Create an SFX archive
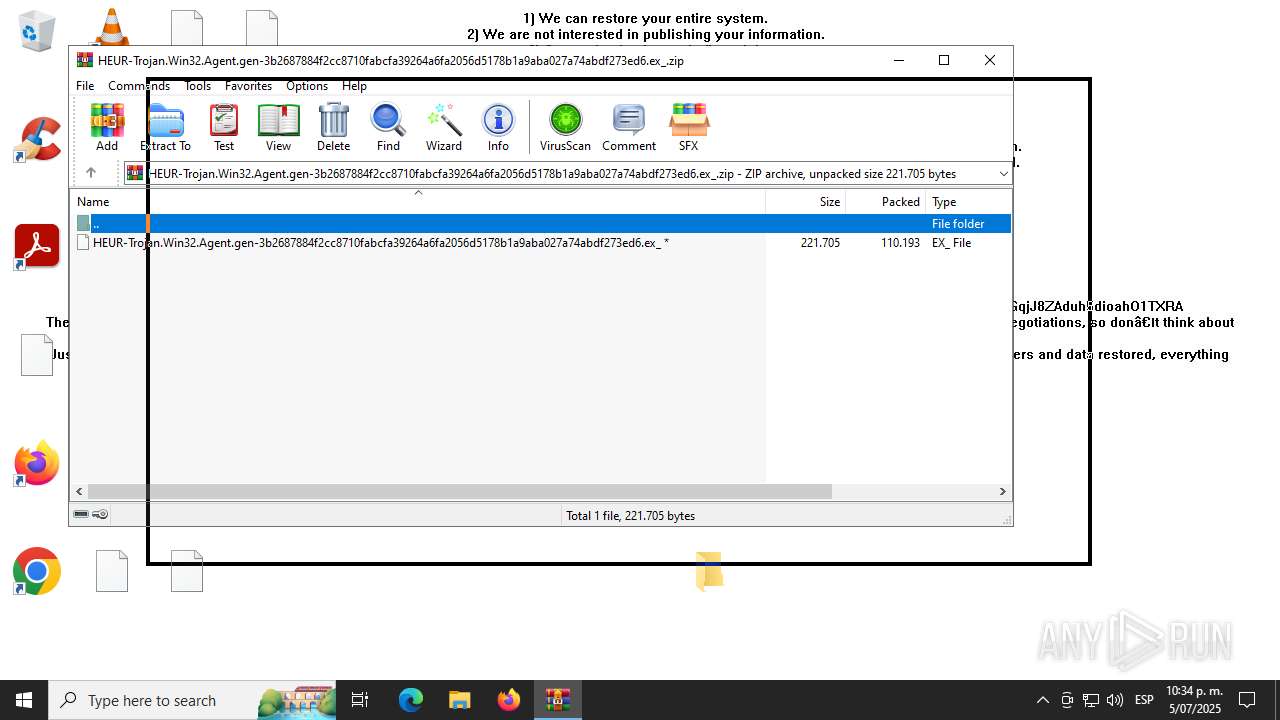 (689, 127)
